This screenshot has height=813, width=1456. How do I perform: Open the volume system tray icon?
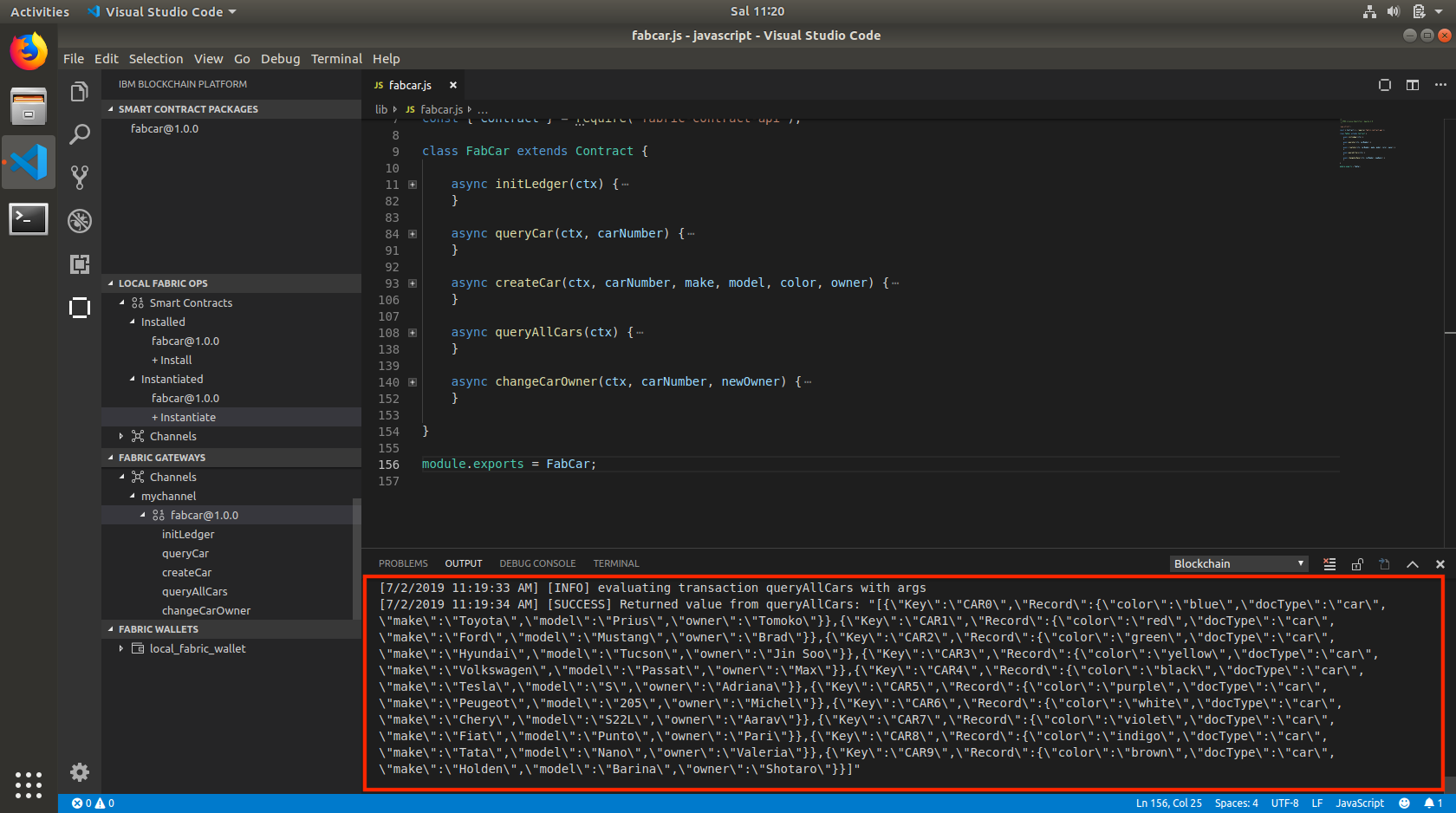point(1393,11)
